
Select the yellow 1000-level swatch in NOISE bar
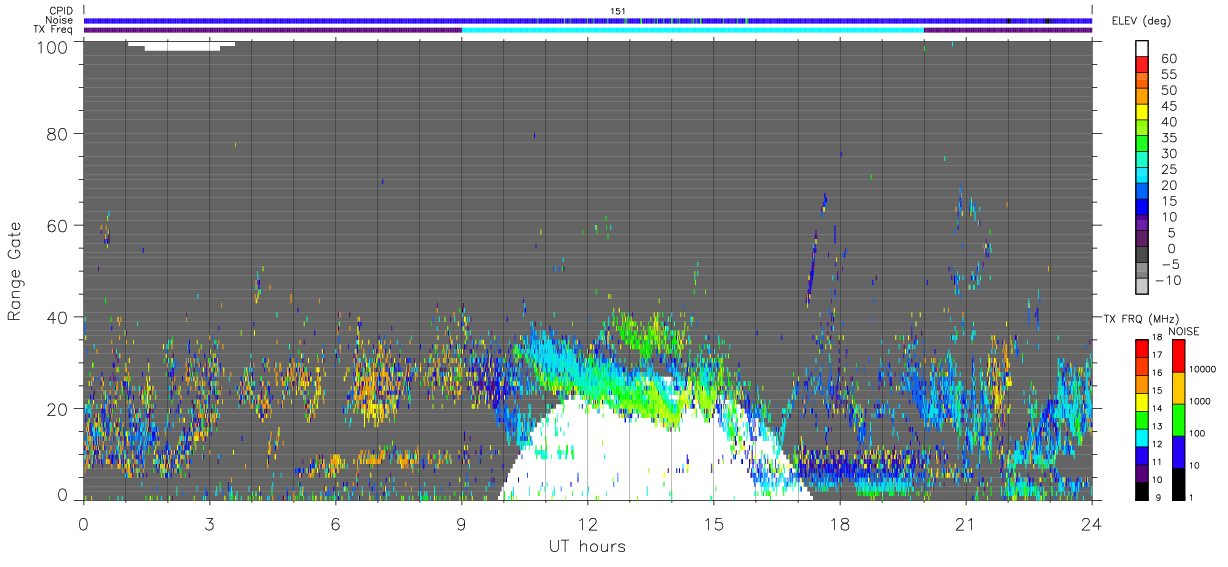point(1181,388)
